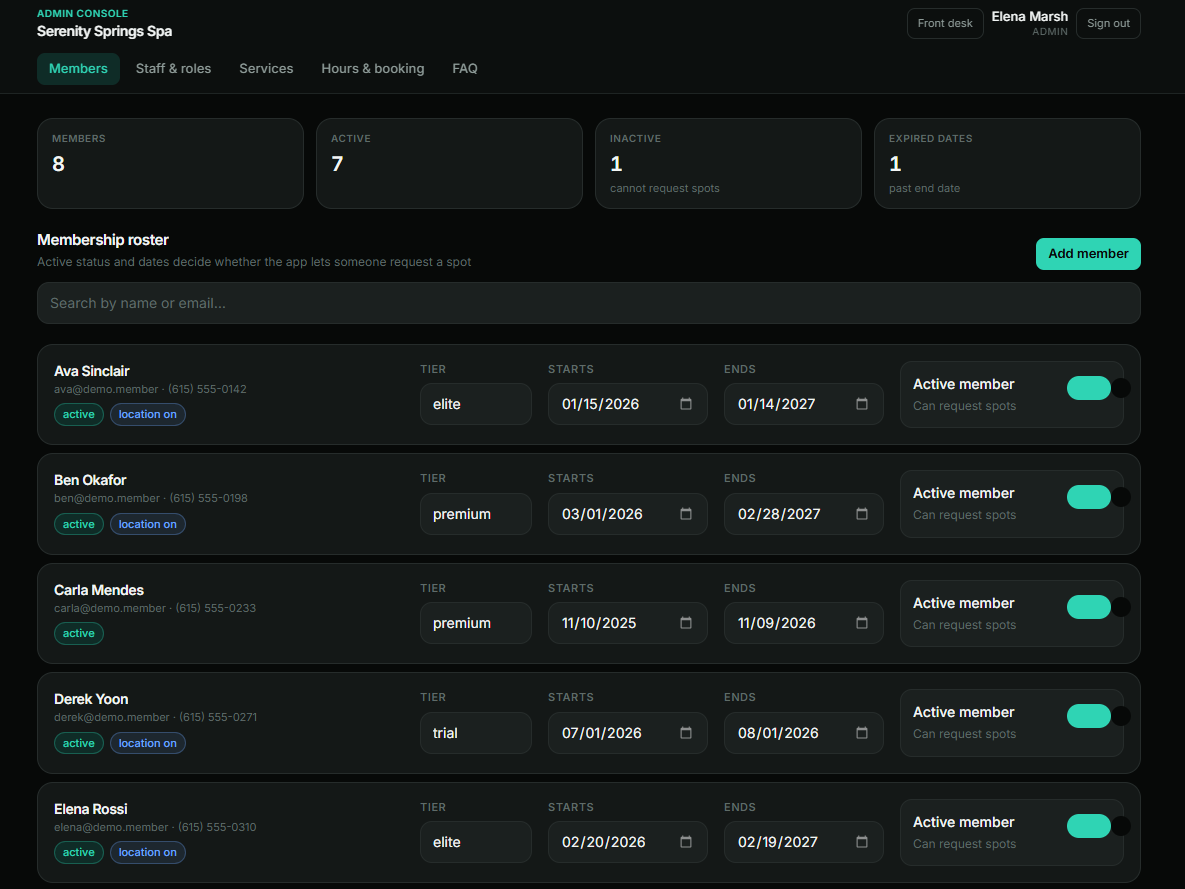
Task: Open calendar picker for Carla Mendes' end date
Action: point(862,623)
